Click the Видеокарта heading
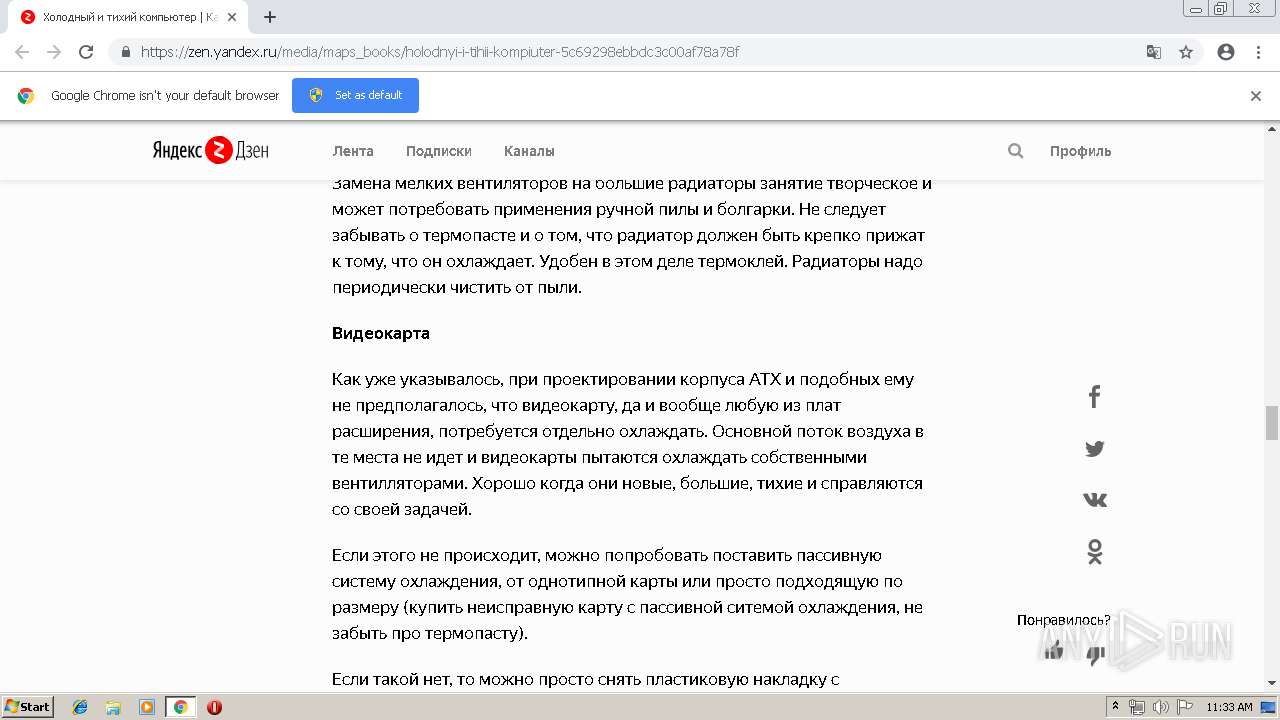 click(381, 333)
